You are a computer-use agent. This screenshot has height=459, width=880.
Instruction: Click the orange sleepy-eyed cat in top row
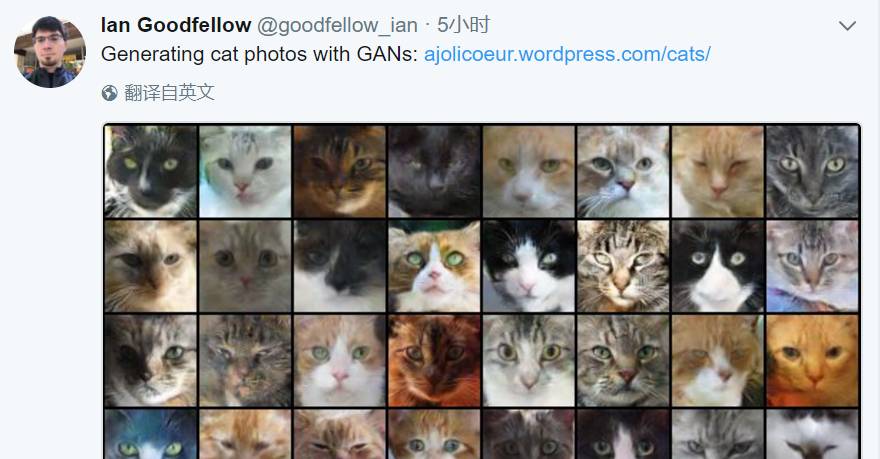coord(718,171)
